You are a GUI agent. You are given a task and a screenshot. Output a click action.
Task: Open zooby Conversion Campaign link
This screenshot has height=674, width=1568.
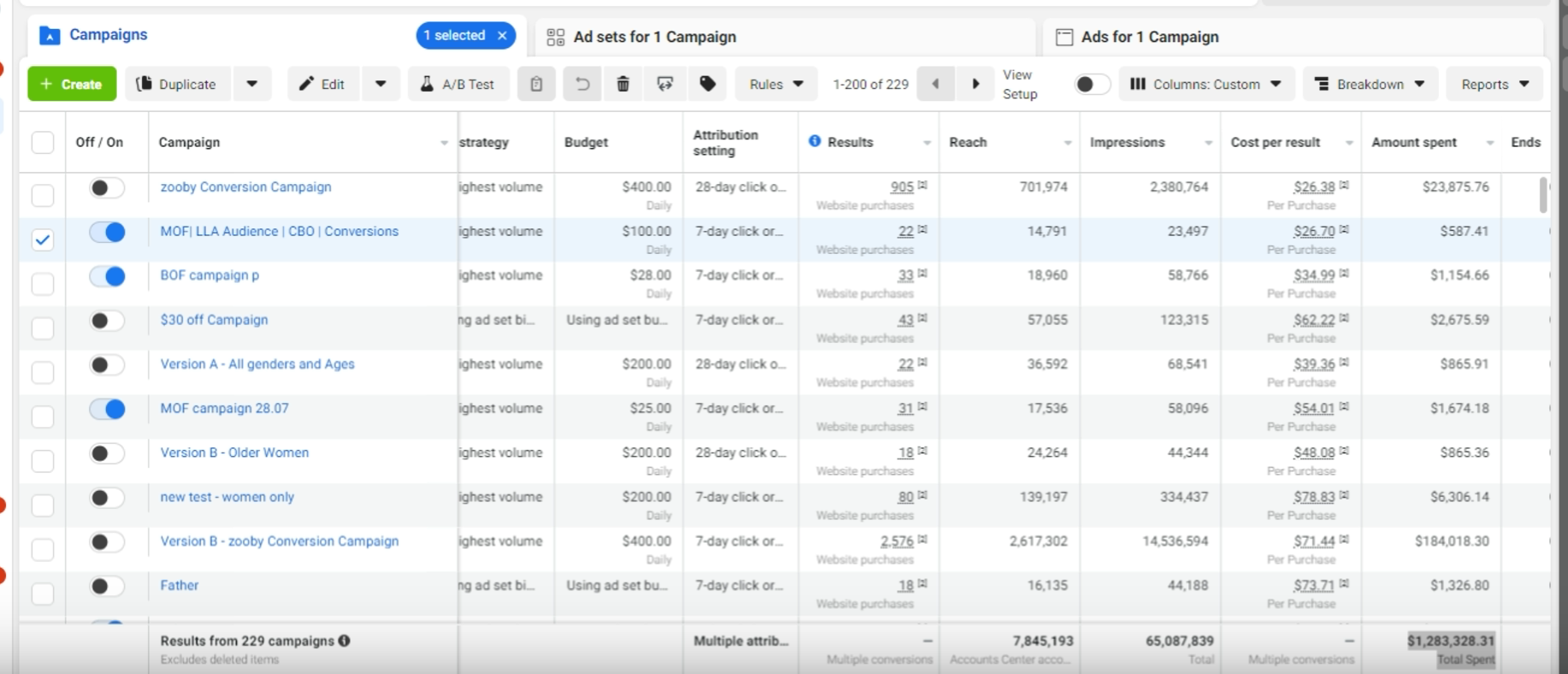coord(246,186)
